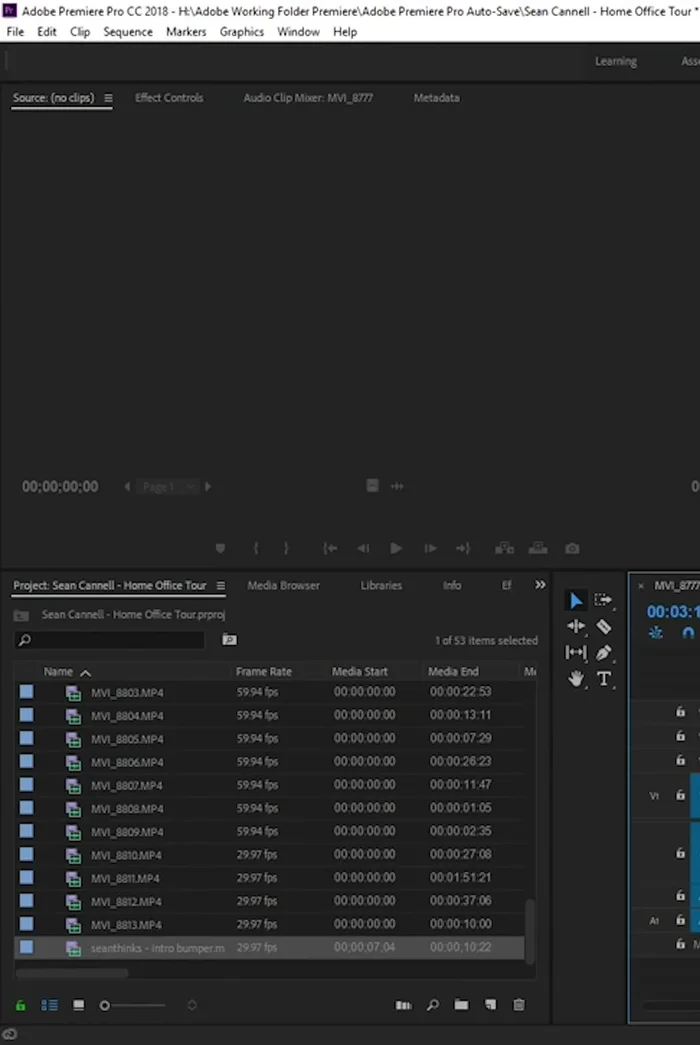700x1045 pixels.
Task: Select the Razor tool
Action: point(603,626)
